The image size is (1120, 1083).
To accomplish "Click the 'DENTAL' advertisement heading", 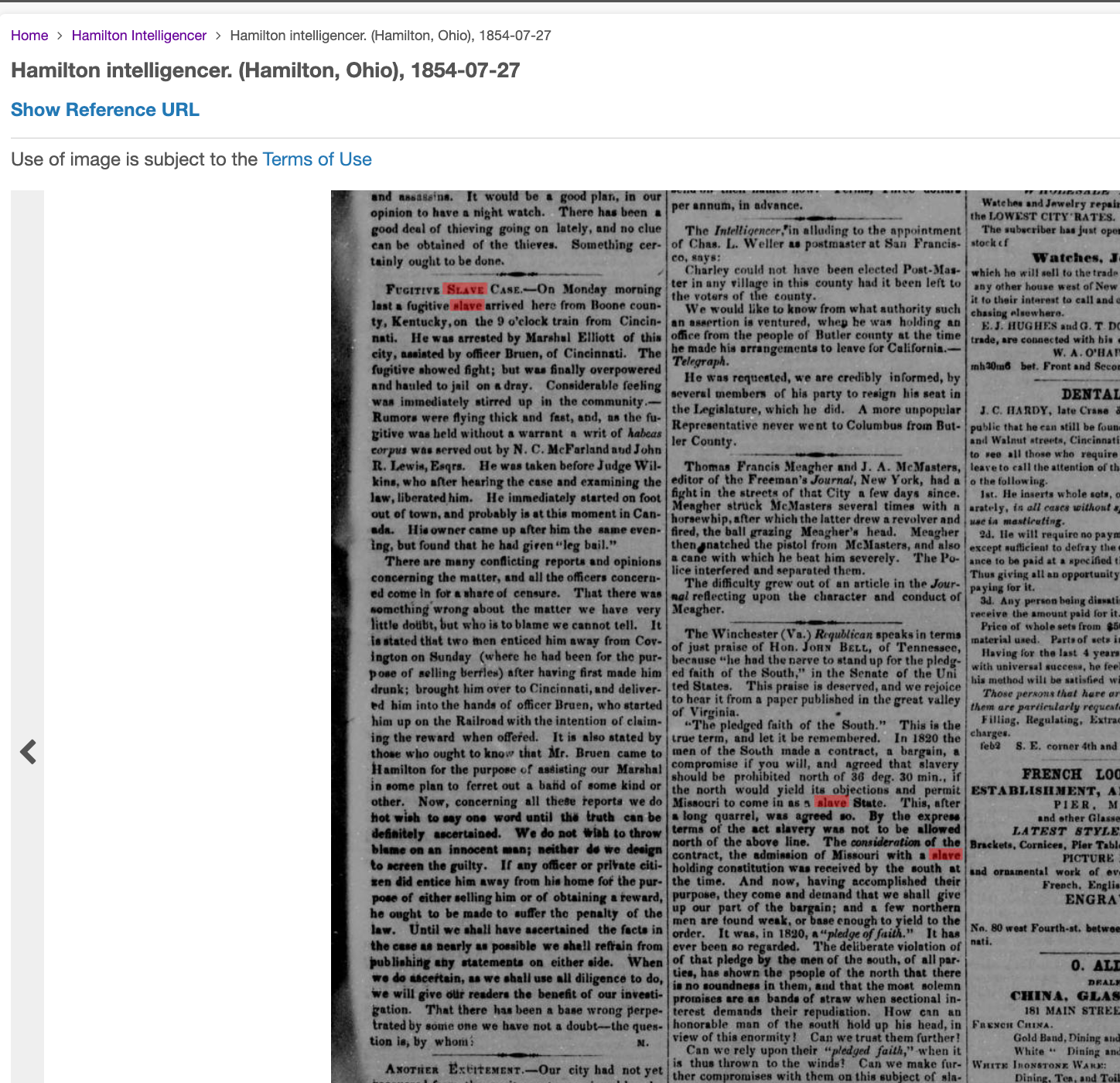I will (1090, 394).
